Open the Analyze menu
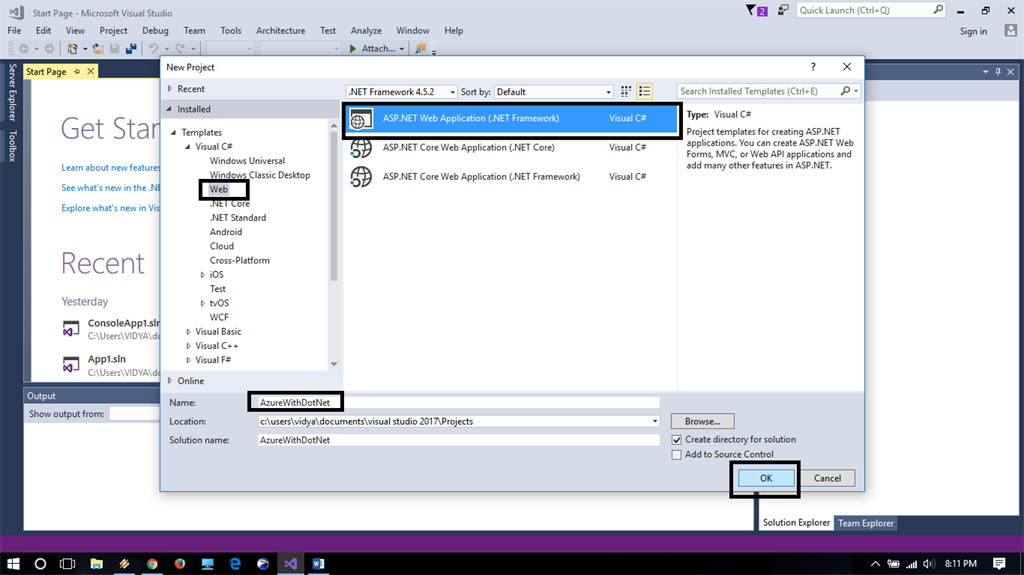This screenshot has height=575, width=1024. tap(366, 31)
